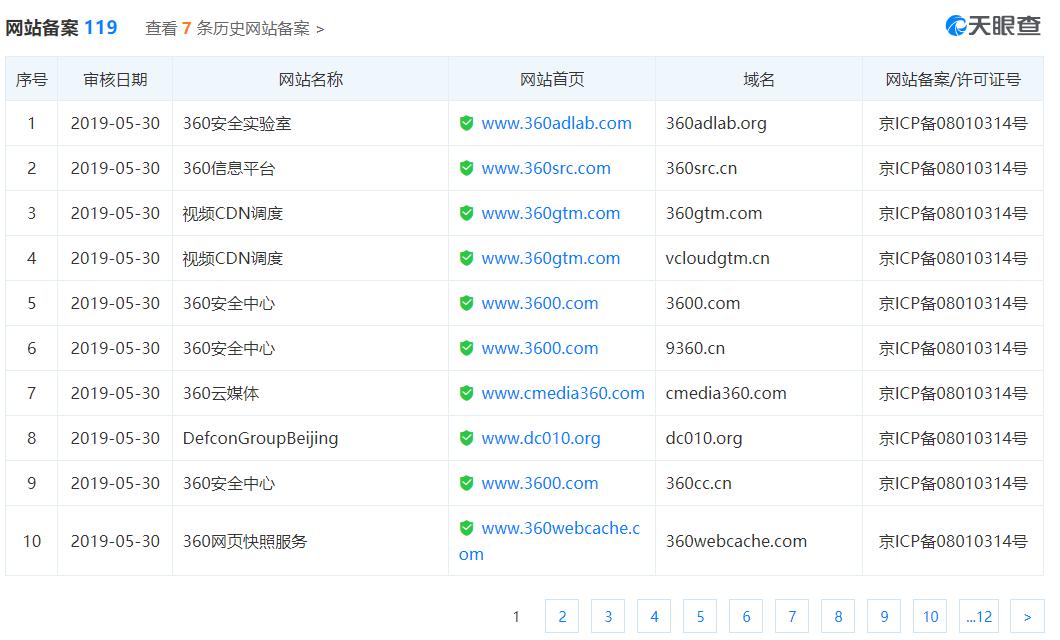Open the www.360adlab.com homepage link
Screen dimensions: 1060x640
[x=555, y=123]
